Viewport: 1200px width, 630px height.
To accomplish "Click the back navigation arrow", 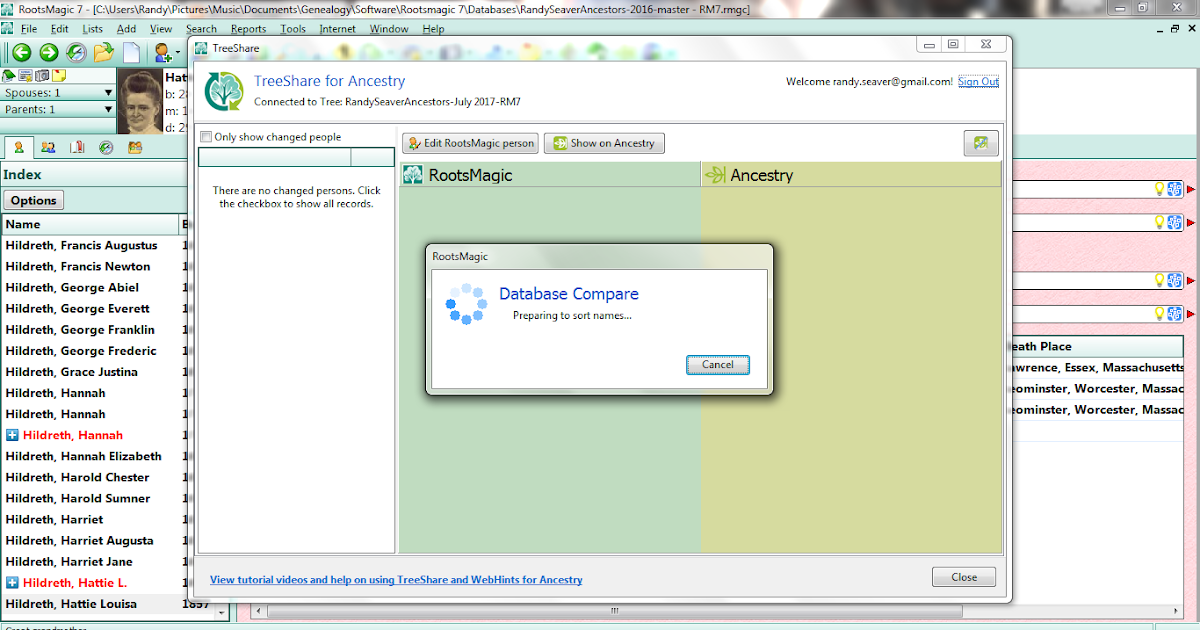I will click(x=20, y=52).
